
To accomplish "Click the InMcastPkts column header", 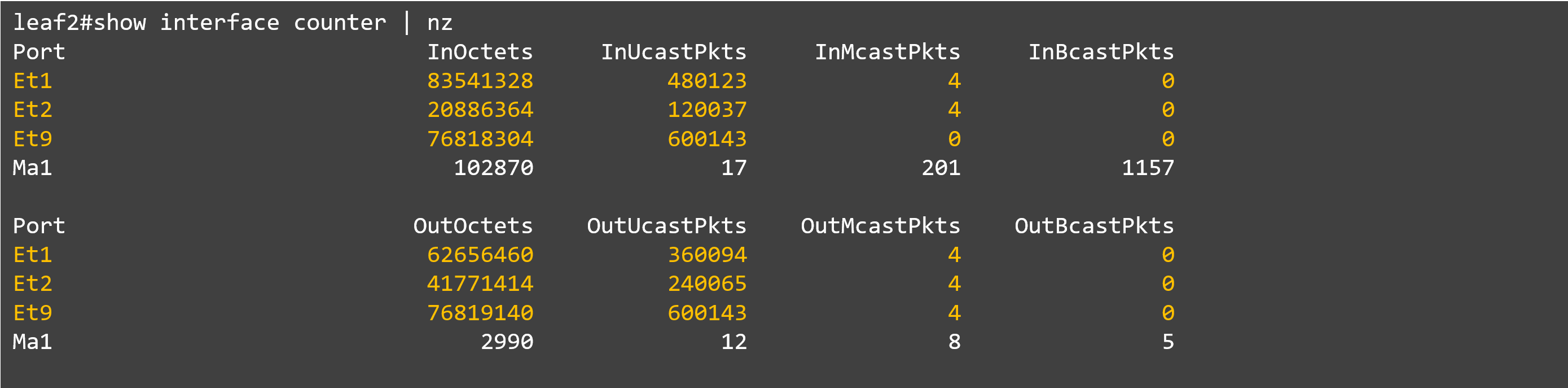I will 887,52.
